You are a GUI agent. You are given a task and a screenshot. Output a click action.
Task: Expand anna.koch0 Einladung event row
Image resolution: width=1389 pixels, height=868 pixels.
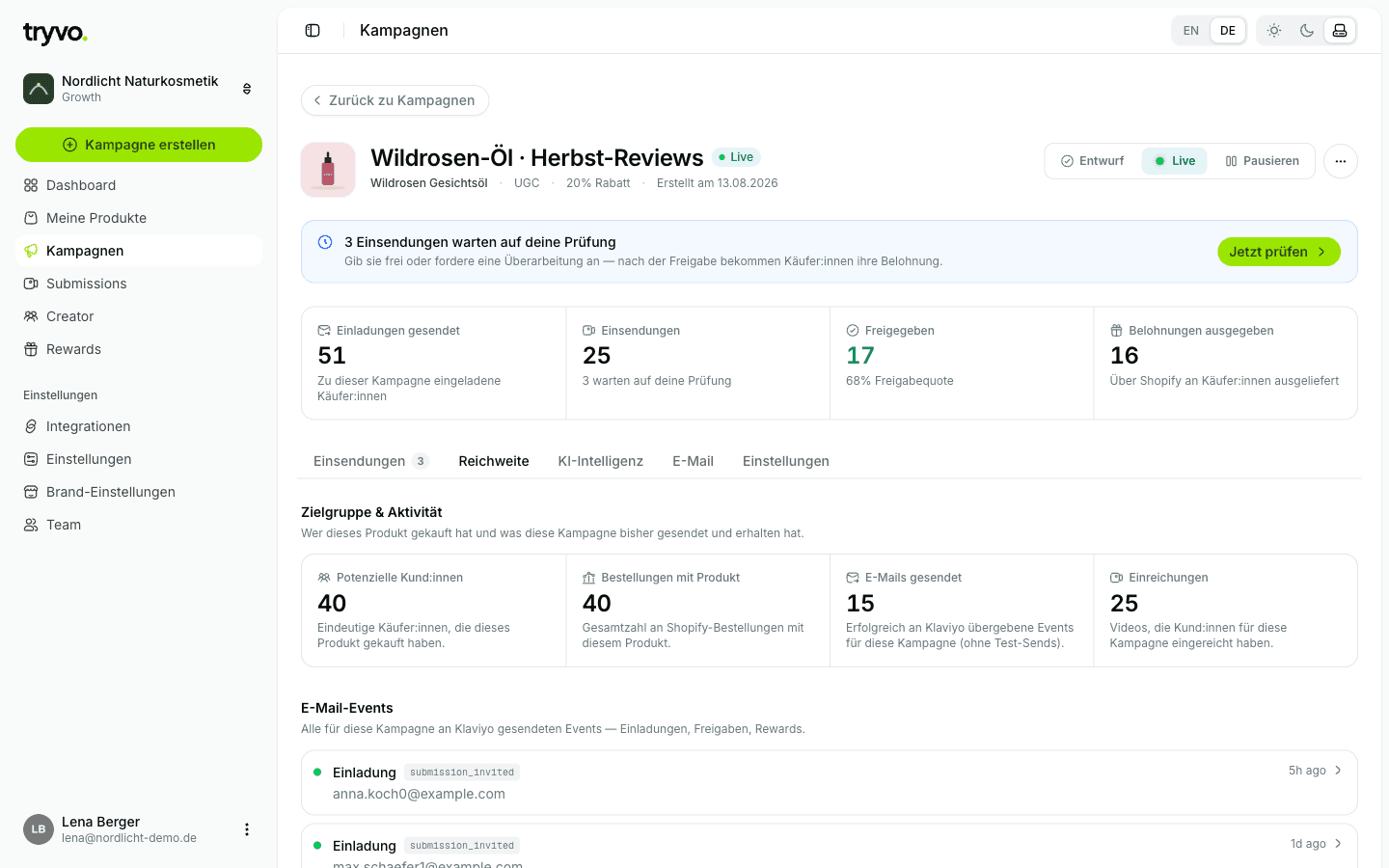coord(830,783)
